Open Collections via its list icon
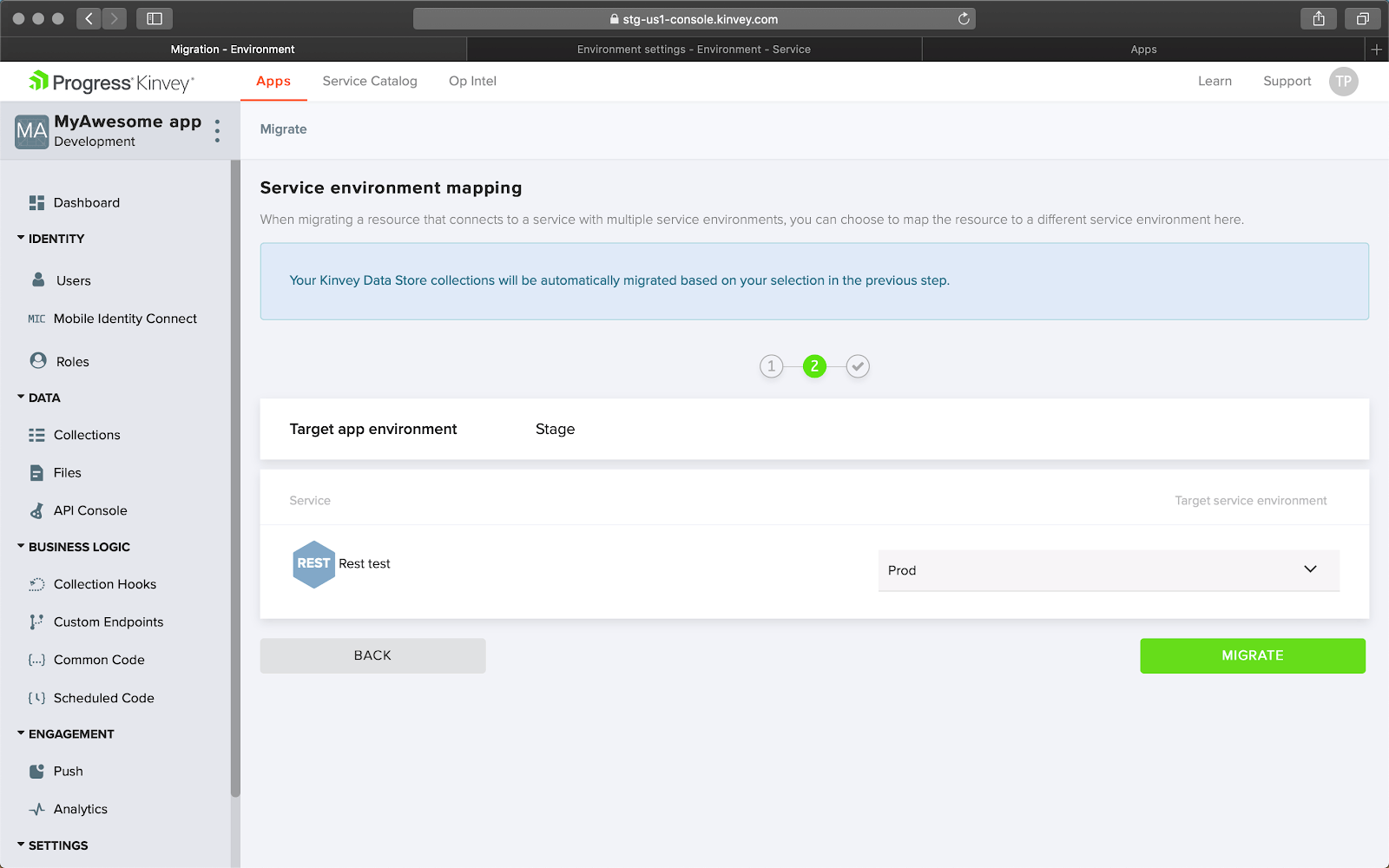The height and width of the screenshot is (868, 1389). coord(36,435)
